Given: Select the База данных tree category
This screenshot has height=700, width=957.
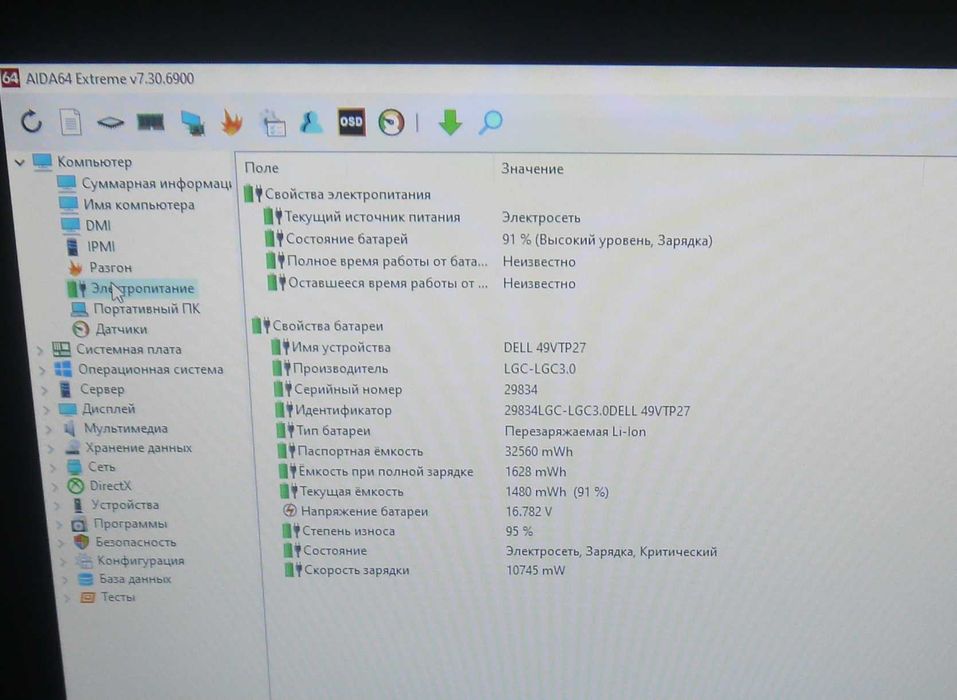Looking at the screenshot, I should (x=125, y=579).
